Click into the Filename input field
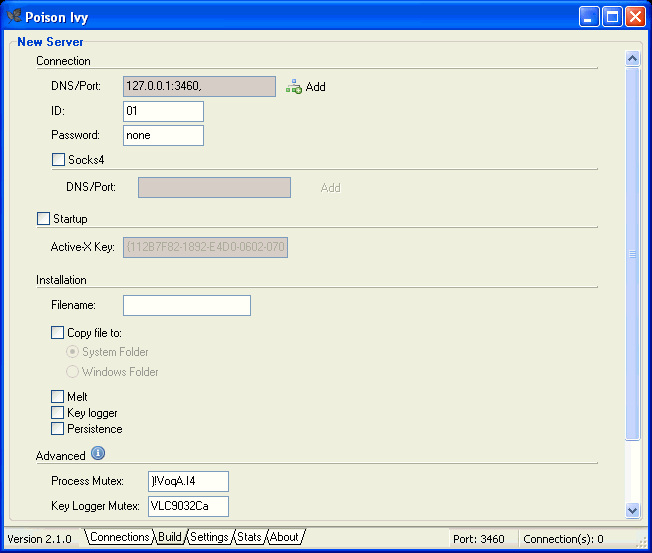The width and height of the screenshot is (652, 553). coord(186,306)
